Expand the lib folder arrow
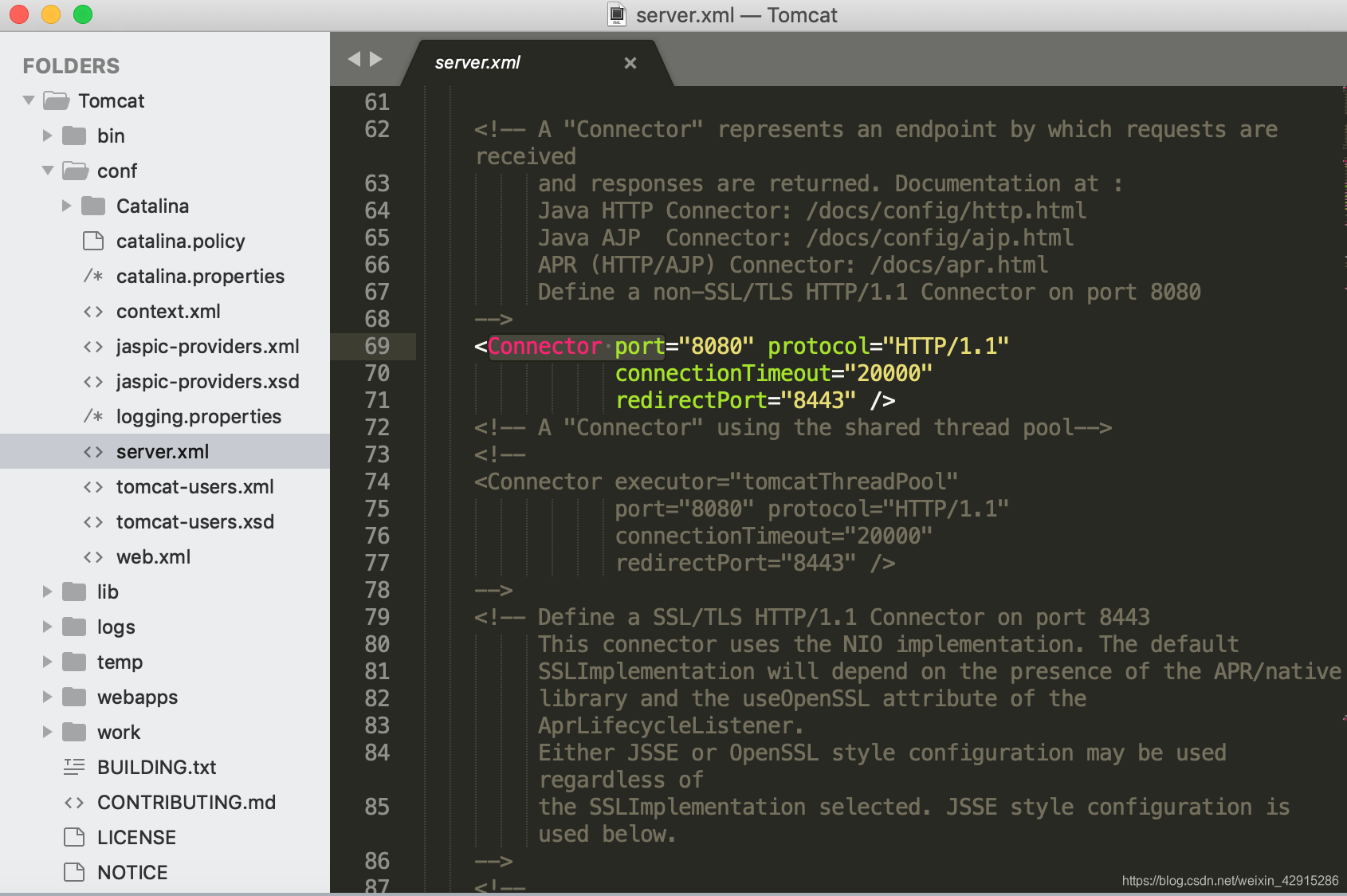Screen dimensions: 1347x896 pos(47,591)
